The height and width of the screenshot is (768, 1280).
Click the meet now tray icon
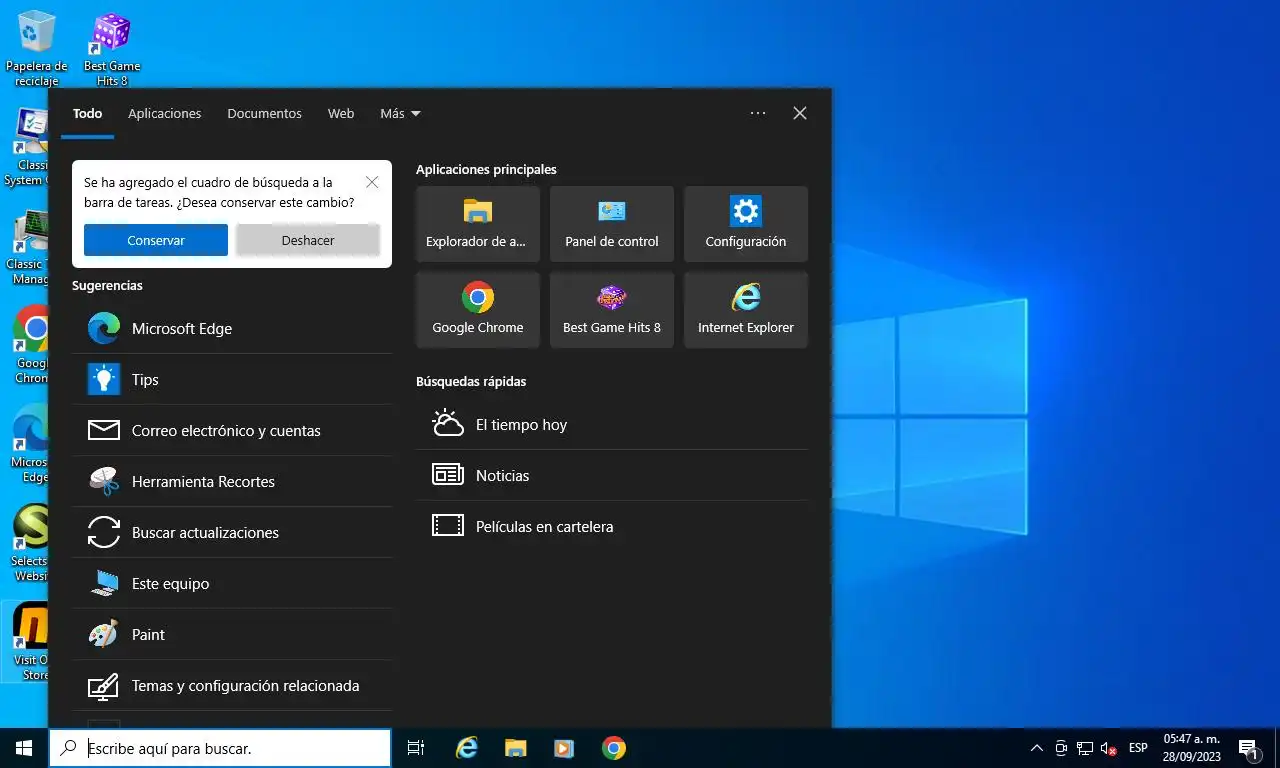[1061, 748]
